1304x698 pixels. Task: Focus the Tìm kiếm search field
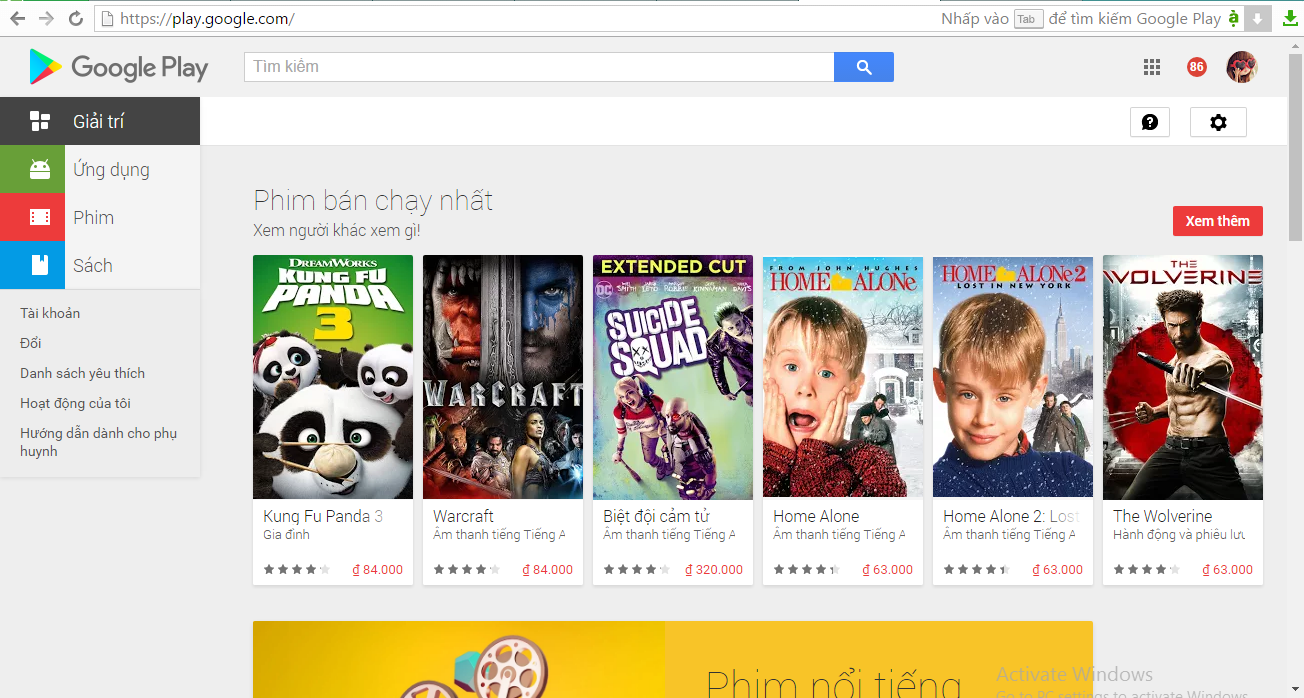[539, 67]
